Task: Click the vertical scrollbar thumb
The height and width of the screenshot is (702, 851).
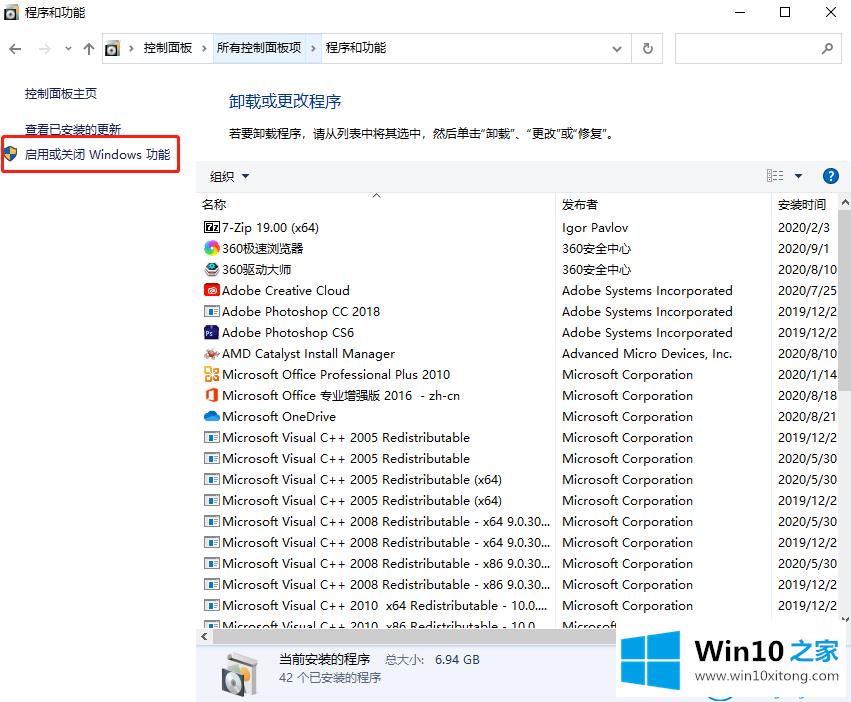Action: coord(844,301)
